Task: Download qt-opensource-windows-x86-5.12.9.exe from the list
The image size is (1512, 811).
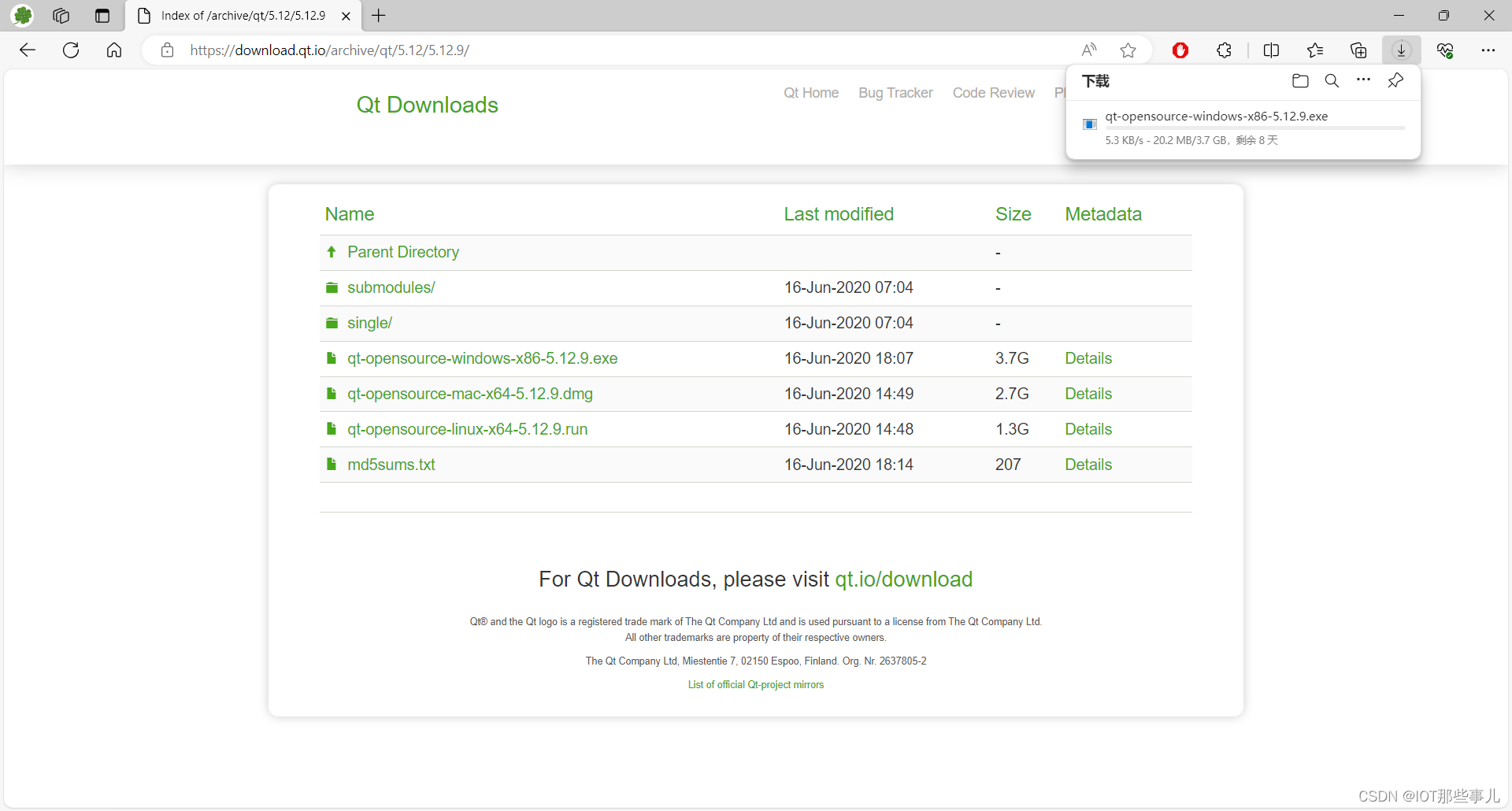Action: [x=482, y=358]
